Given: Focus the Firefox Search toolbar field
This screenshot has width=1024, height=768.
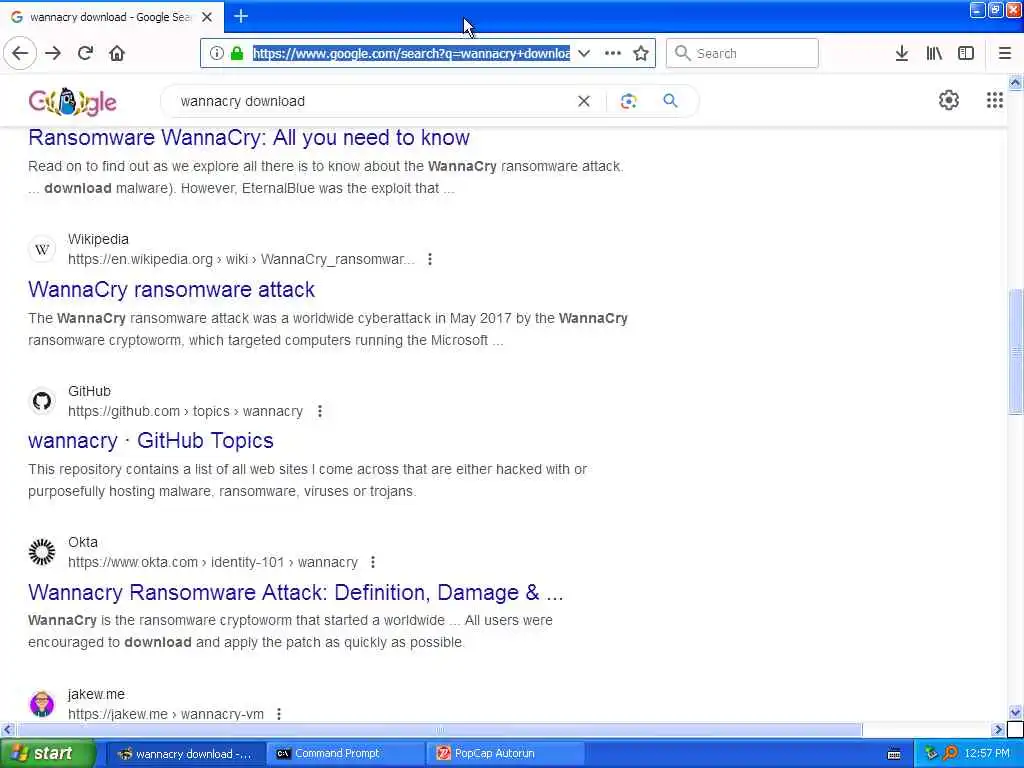Looking at the screenshot, I should [x=742, y=53].
